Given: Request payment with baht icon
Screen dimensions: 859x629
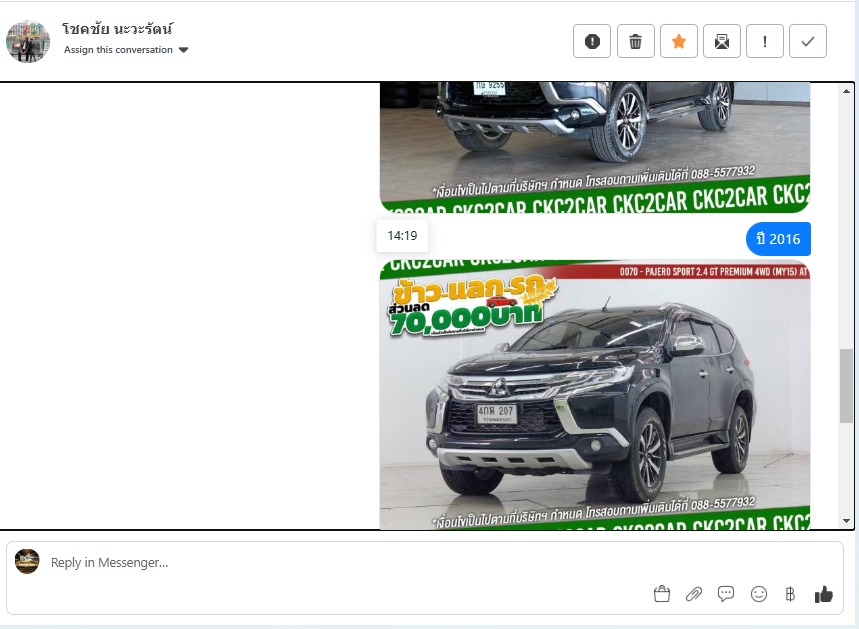Looking at the screenshot, I should 790,594.
